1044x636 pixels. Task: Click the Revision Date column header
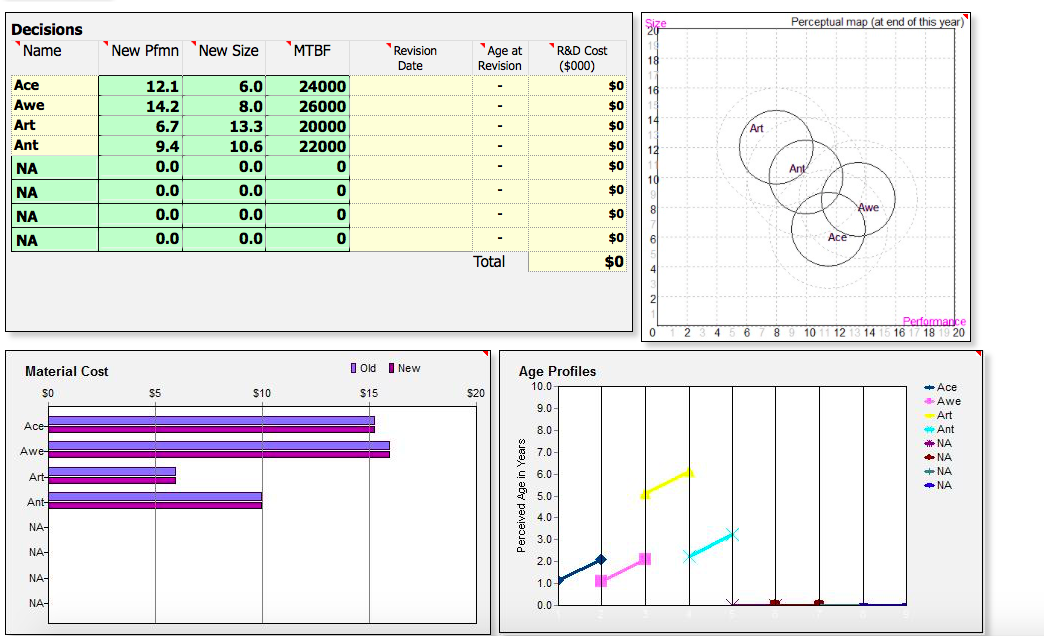(x=414, y=58)
